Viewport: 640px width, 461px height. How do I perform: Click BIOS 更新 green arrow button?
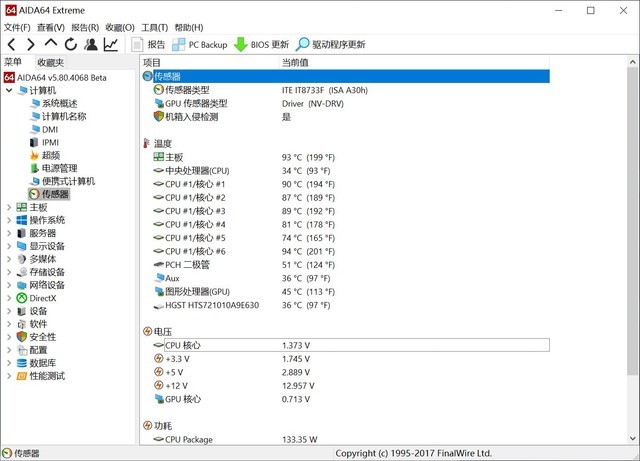[261, 45]
